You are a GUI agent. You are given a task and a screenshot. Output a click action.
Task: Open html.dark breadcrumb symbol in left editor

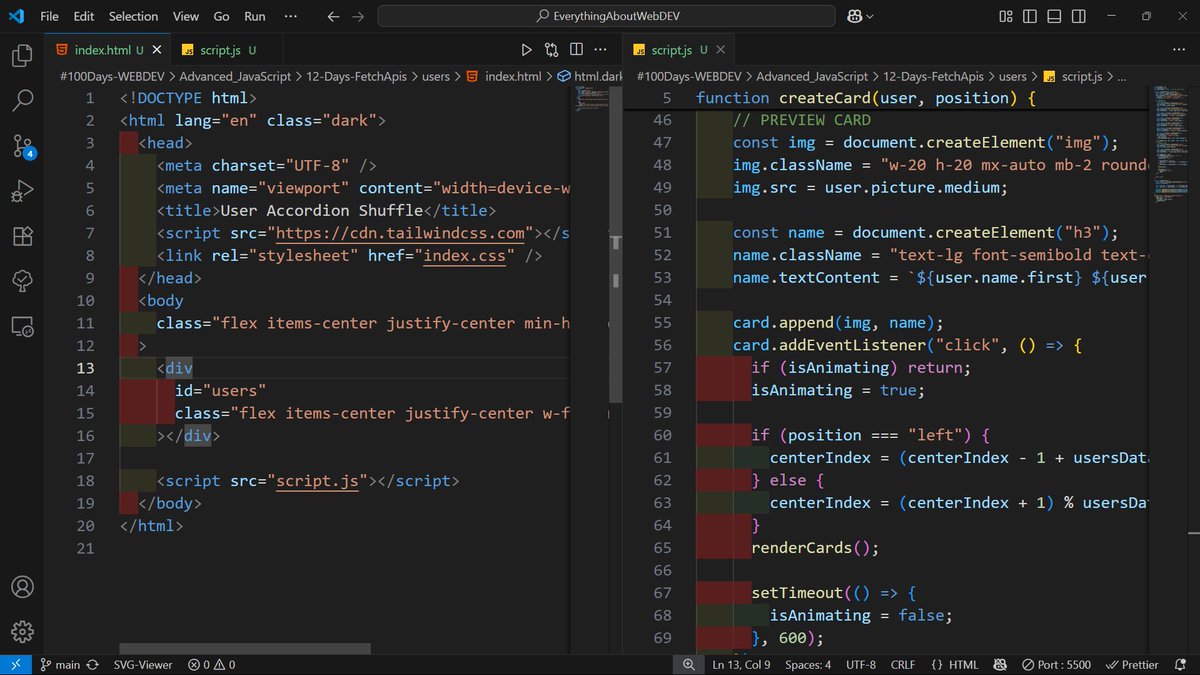(x=590, y=76)
